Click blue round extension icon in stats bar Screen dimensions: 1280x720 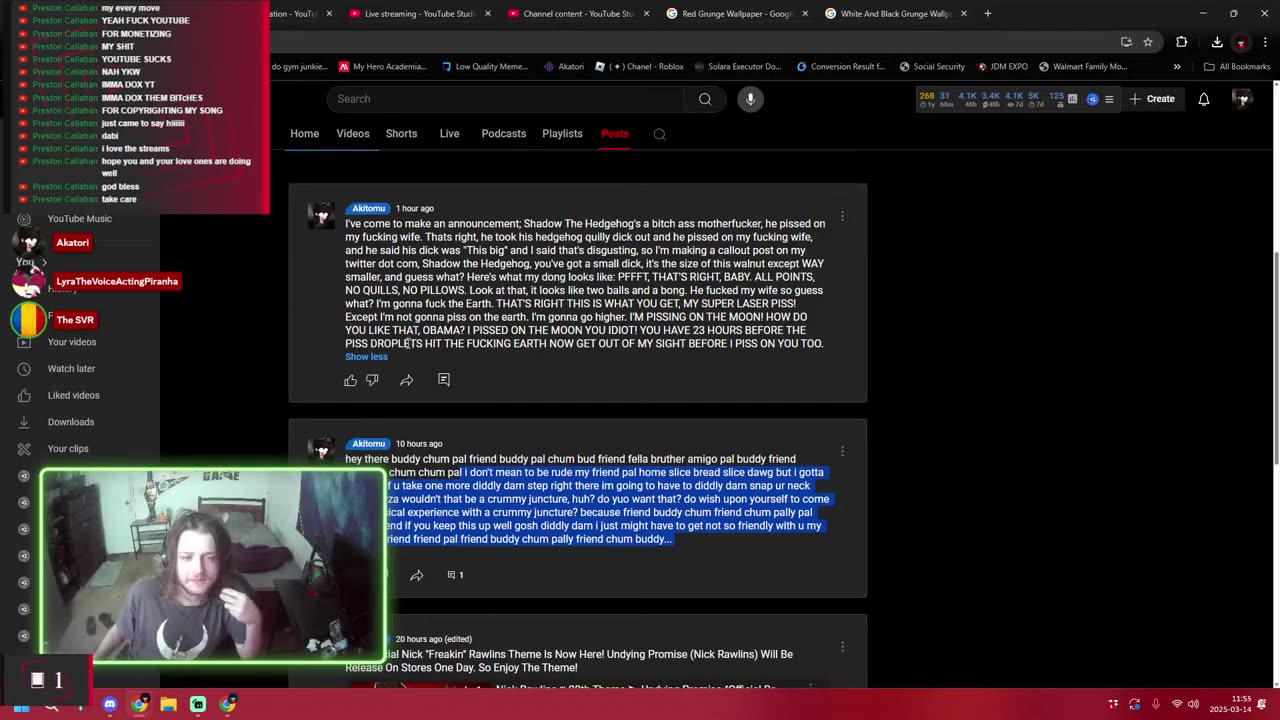[x=1092, y=99]
